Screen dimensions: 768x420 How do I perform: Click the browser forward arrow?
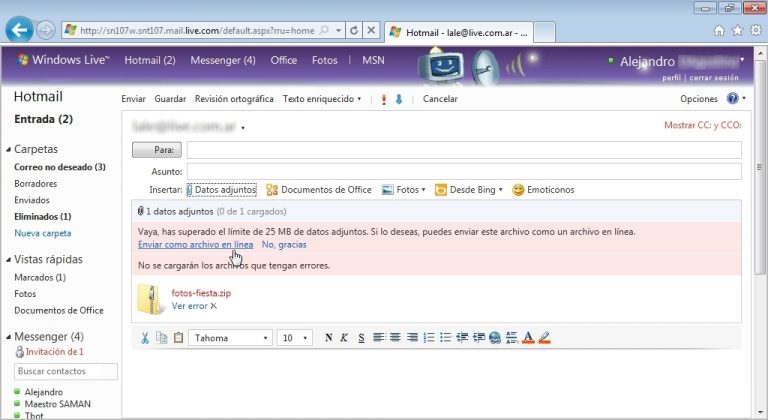click(45, 30)
